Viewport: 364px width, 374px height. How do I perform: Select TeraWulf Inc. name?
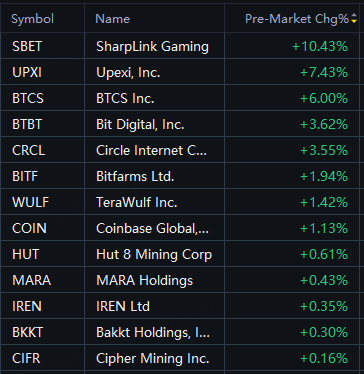click(x=137, y=202)
